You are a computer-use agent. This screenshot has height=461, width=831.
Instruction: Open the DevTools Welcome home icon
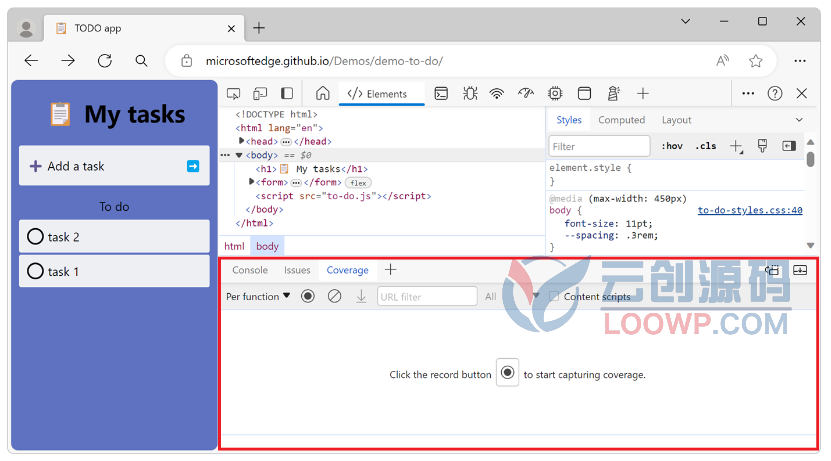pyautogui.click(x=322, y=94)
